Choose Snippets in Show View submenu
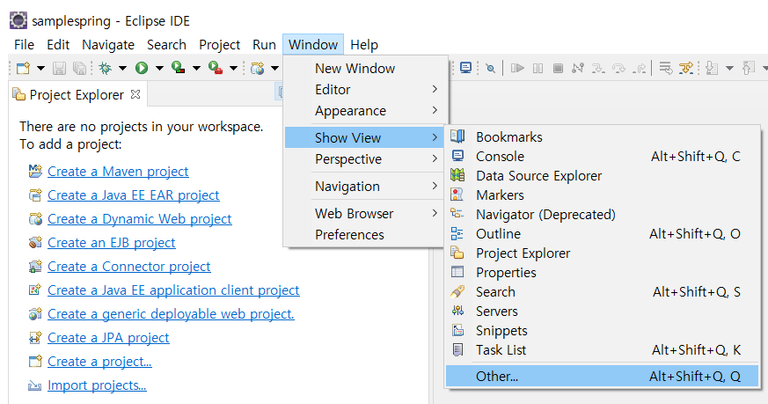This screenshot has height=404, width=768. click(x=602, y=331)
